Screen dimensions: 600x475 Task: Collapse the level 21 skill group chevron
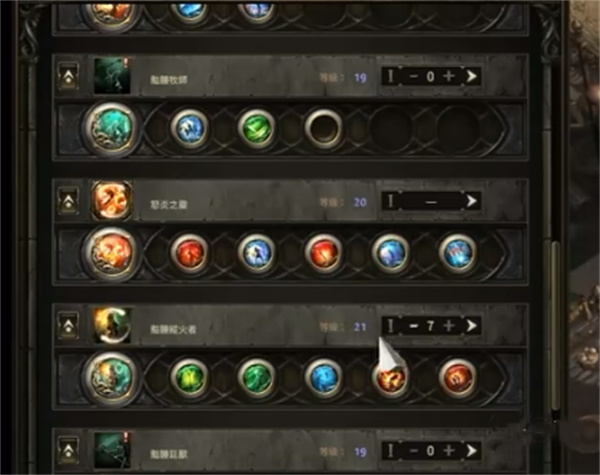[69, 326]
